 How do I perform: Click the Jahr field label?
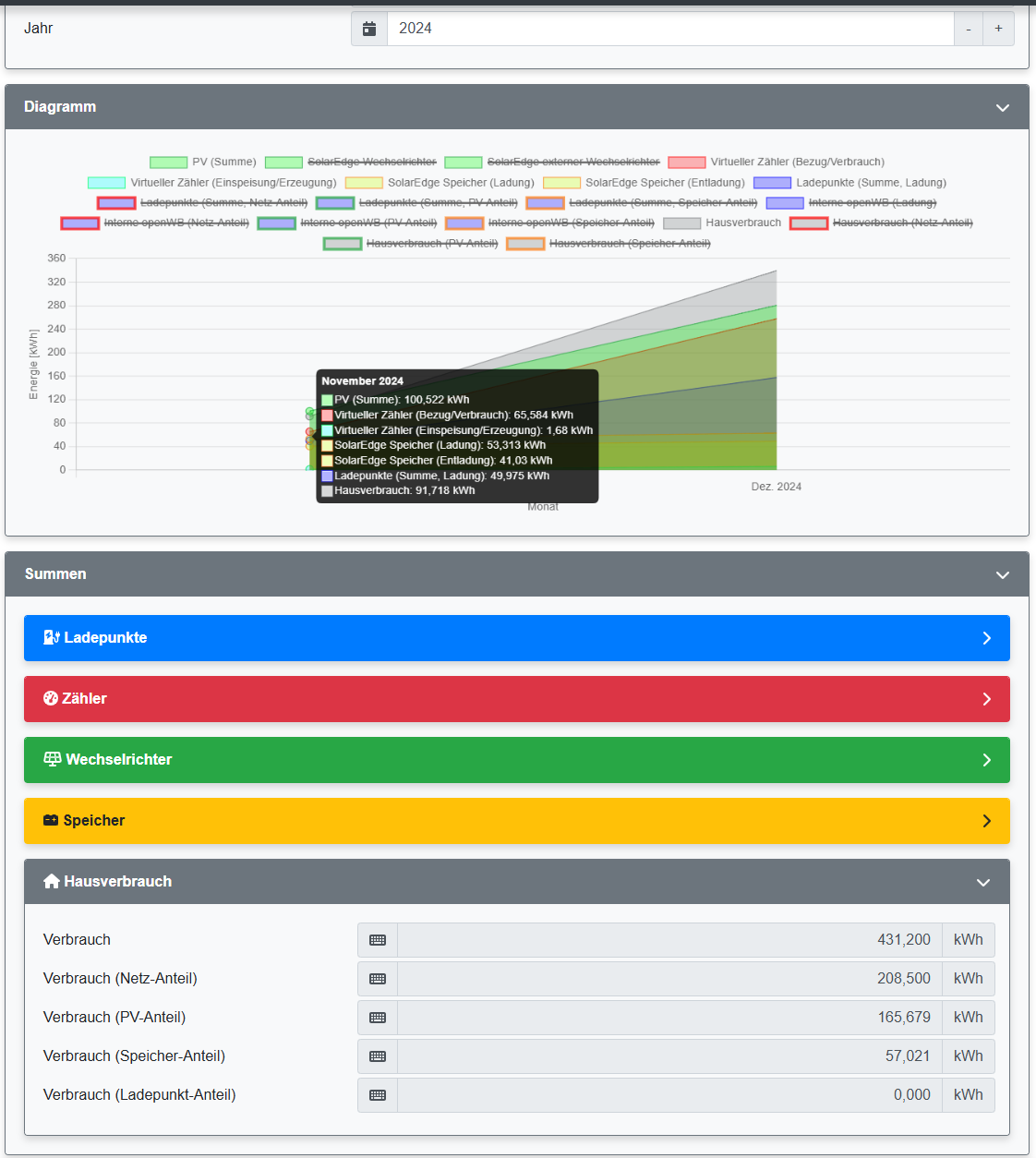tap(39, 29)
